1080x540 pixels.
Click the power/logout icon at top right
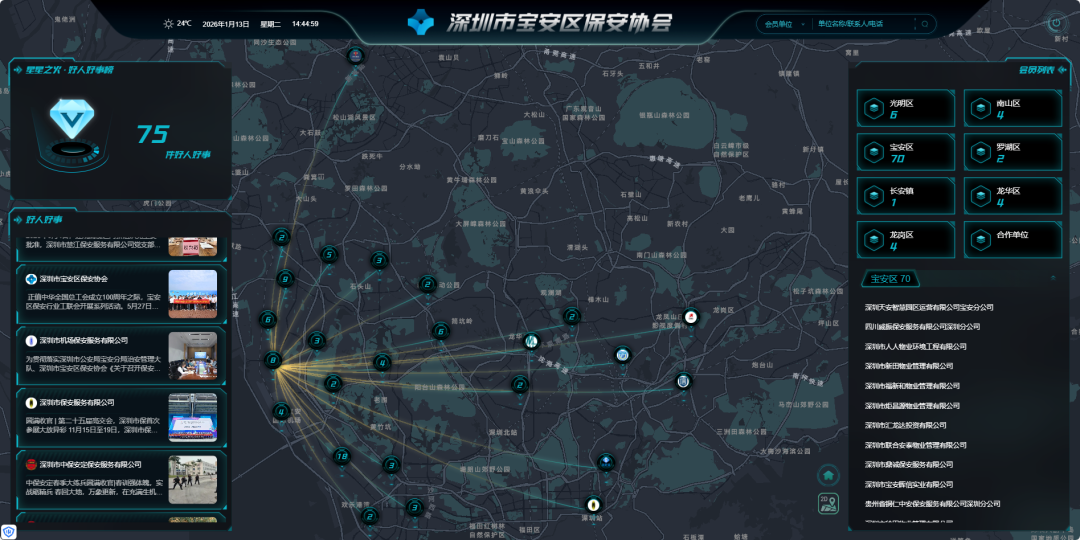coord(1055,23)
